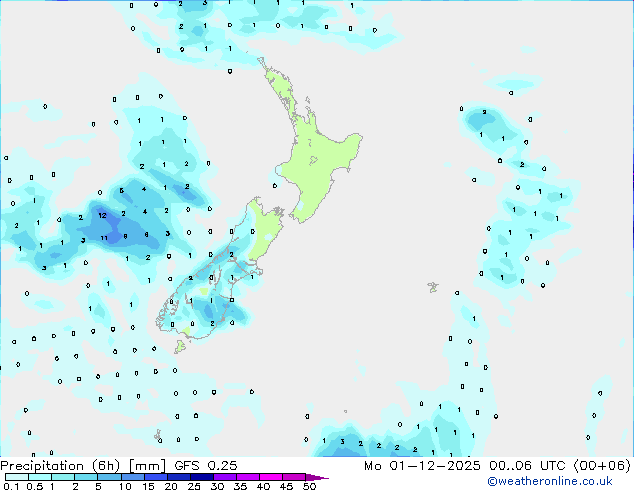634x490 pixels.
Task: Click the legend tick label '0.1'
Action: (11, 486)
